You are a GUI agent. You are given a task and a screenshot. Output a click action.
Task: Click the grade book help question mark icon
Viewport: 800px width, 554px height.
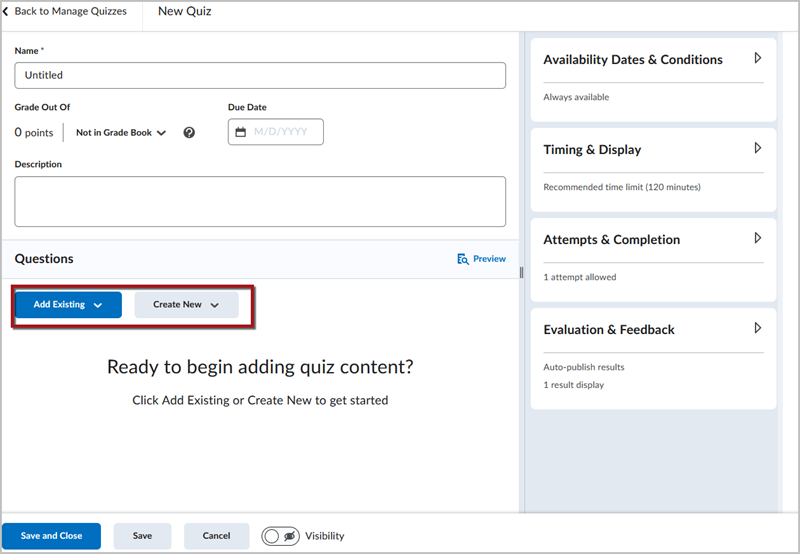point(189,133)
